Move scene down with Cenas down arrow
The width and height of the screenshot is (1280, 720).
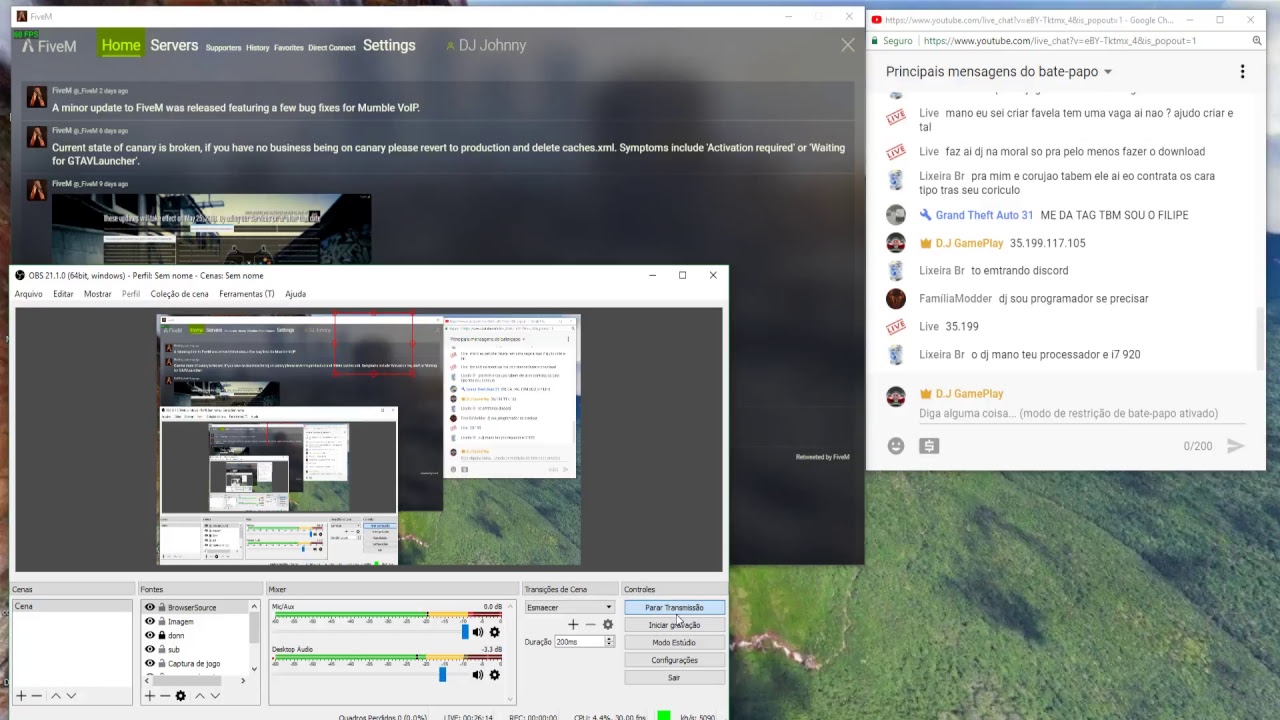pyautogui.click(x=71, y=695)
